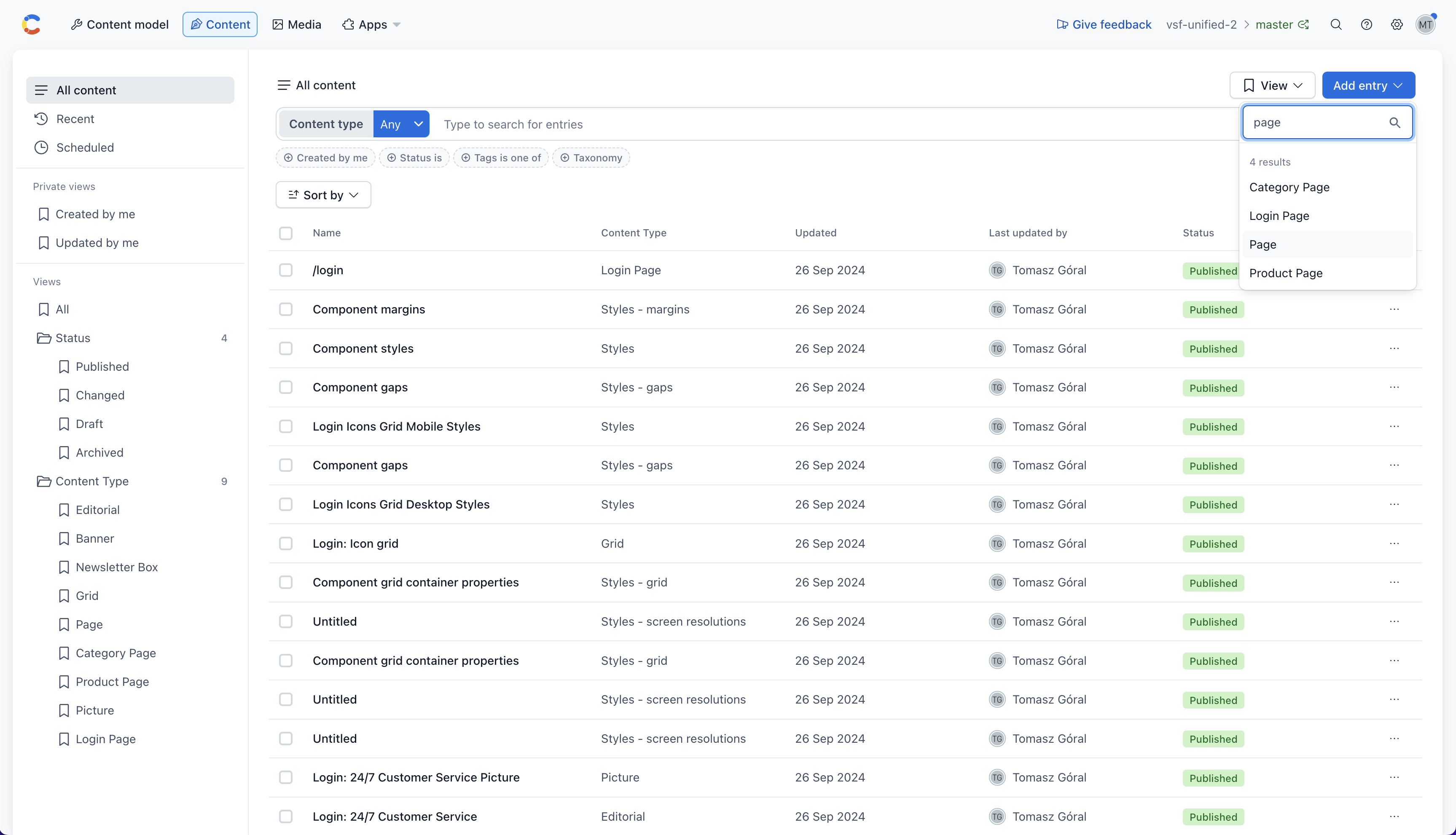This screenshot has height=835, width=1456.
Task: Click the MT user avatar
Action: click(1426, 25)
